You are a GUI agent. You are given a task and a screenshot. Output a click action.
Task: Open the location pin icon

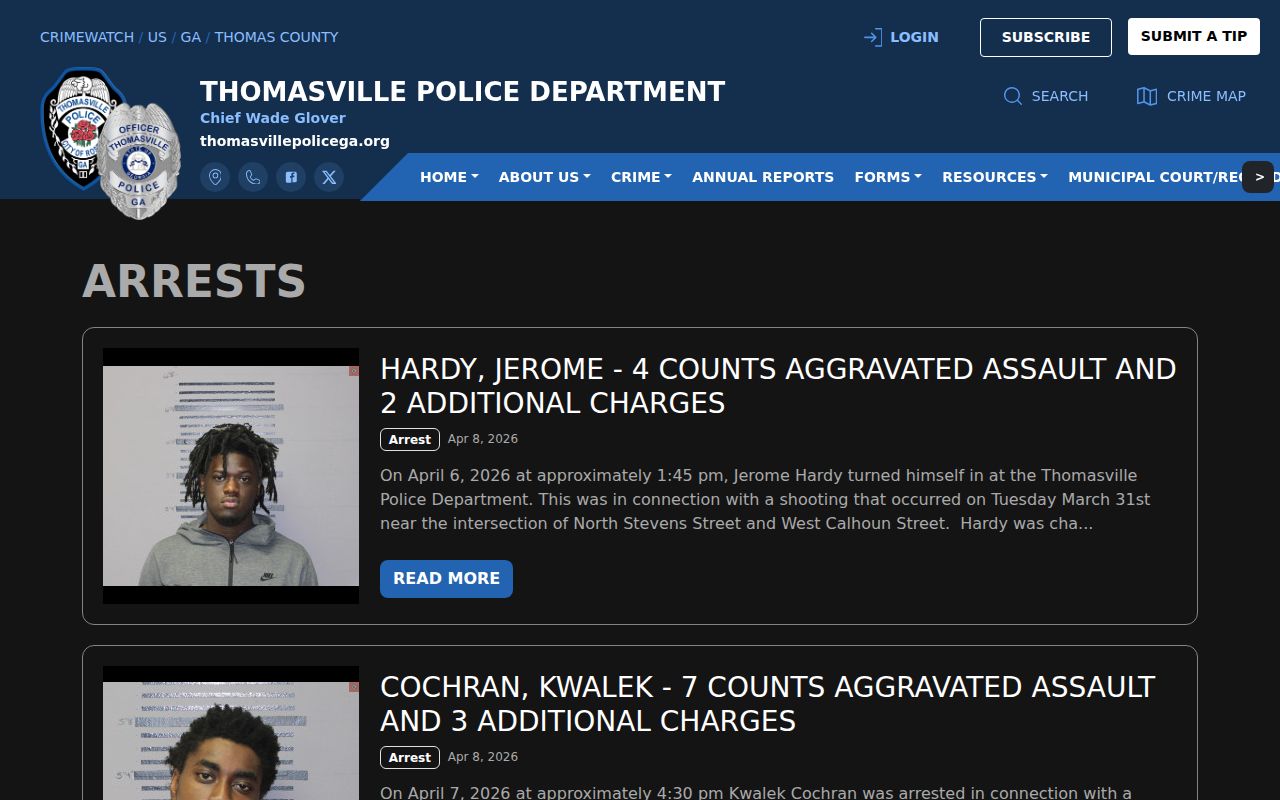tap(215, 177)
